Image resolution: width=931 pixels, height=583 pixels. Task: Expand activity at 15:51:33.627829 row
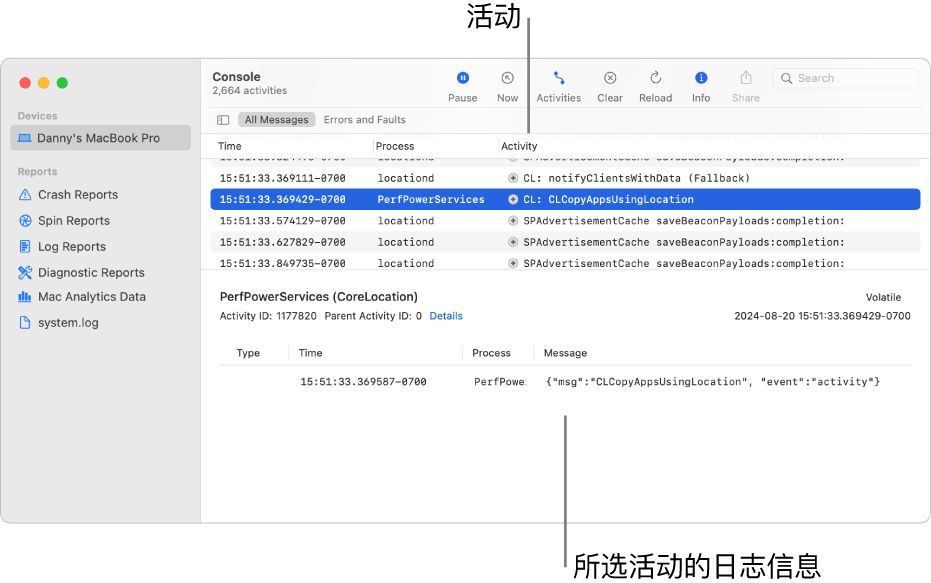(x=513, y=242)
